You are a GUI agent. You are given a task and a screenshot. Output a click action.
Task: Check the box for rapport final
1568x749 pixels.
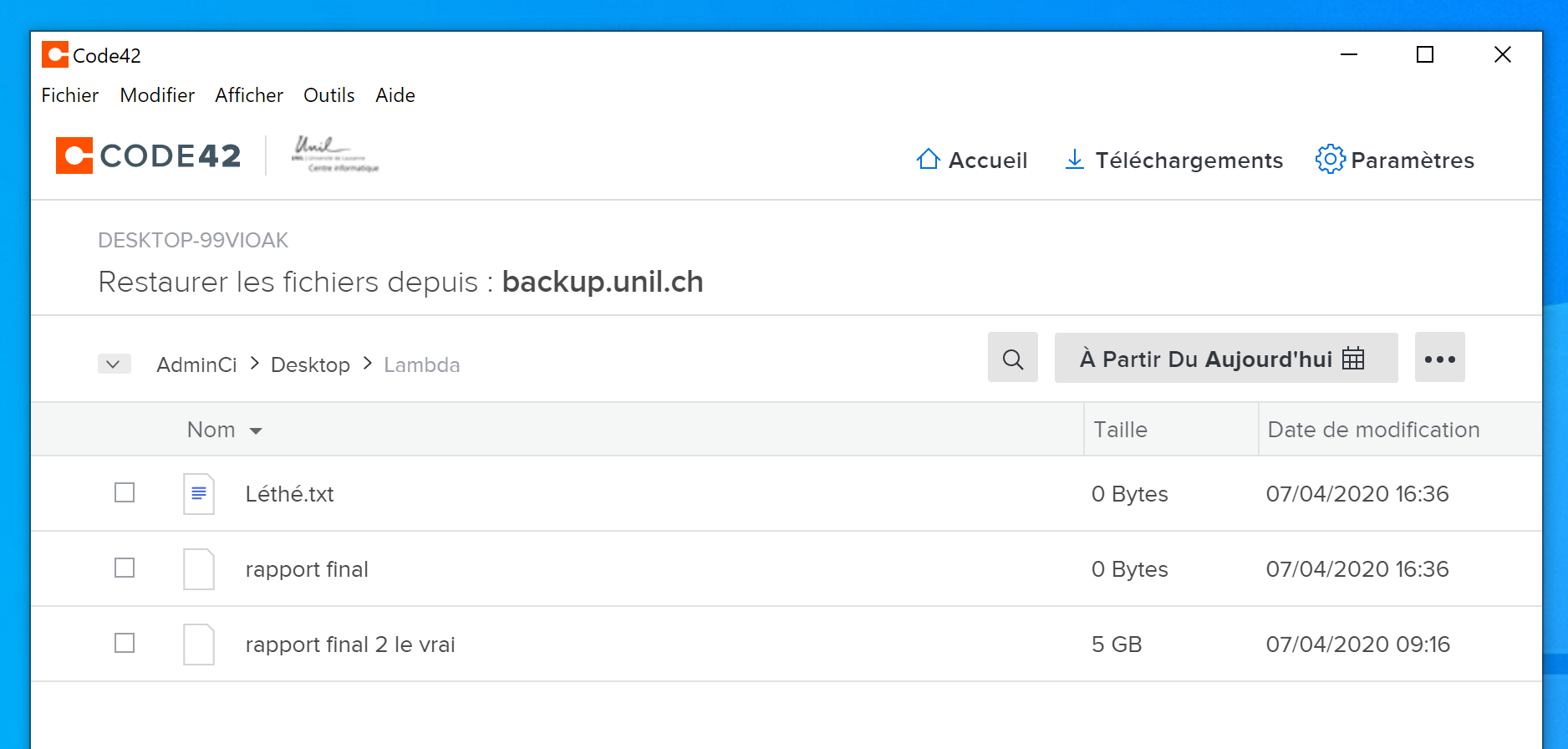click(125, 568)
